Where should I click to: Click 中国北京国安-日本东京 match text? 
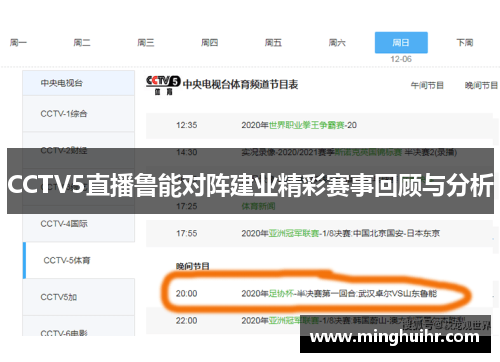click(x=396, y=233)
